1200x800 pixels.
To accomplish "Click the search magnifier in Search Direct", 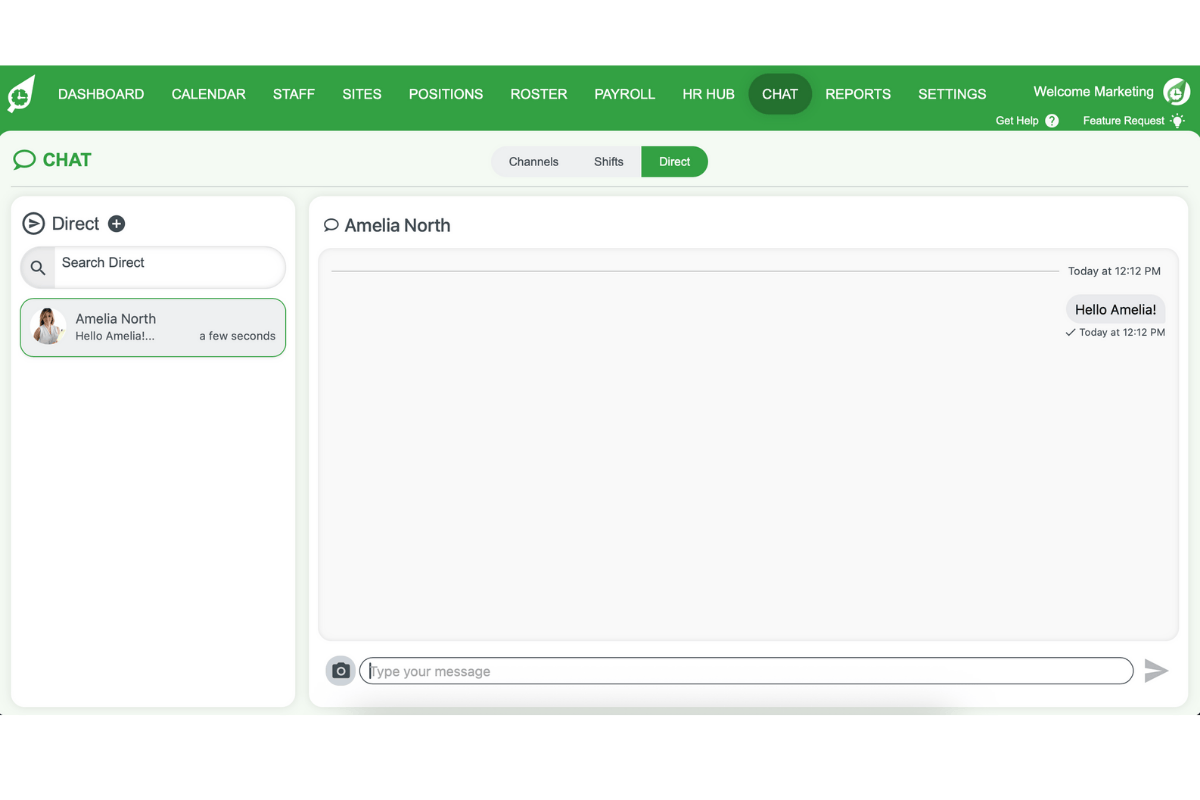I will tap(37, 267).
